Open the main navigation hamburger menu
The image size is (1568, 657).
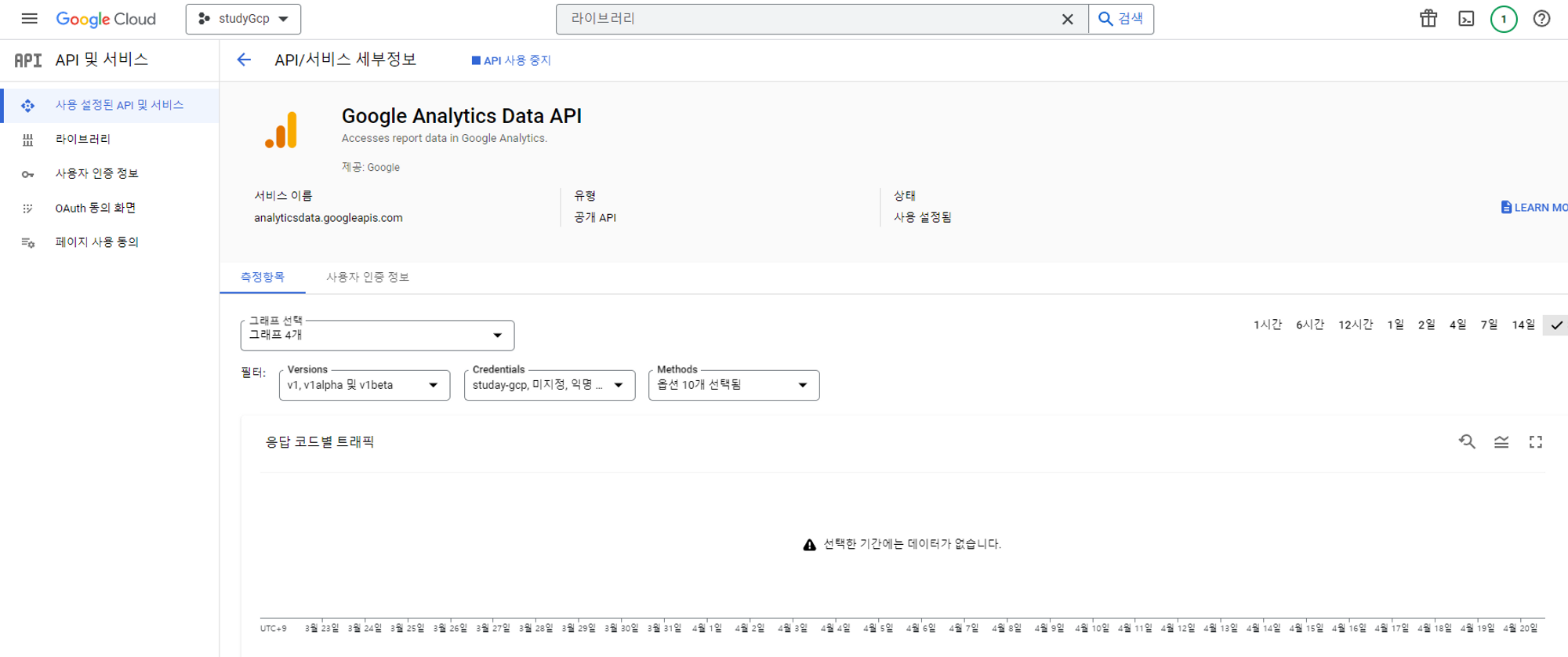pyautogui.click(x=29, y=19)
